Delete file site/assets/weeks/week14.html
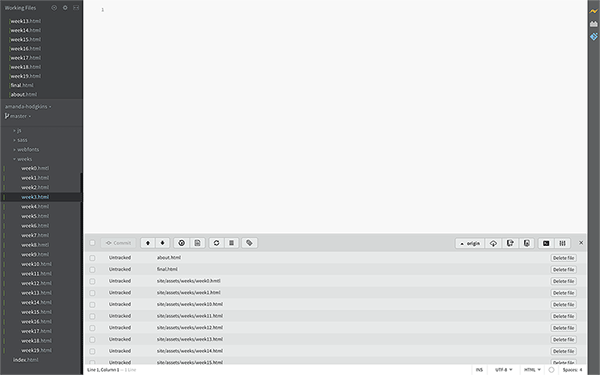600x375 pixels. pos(564,351)
